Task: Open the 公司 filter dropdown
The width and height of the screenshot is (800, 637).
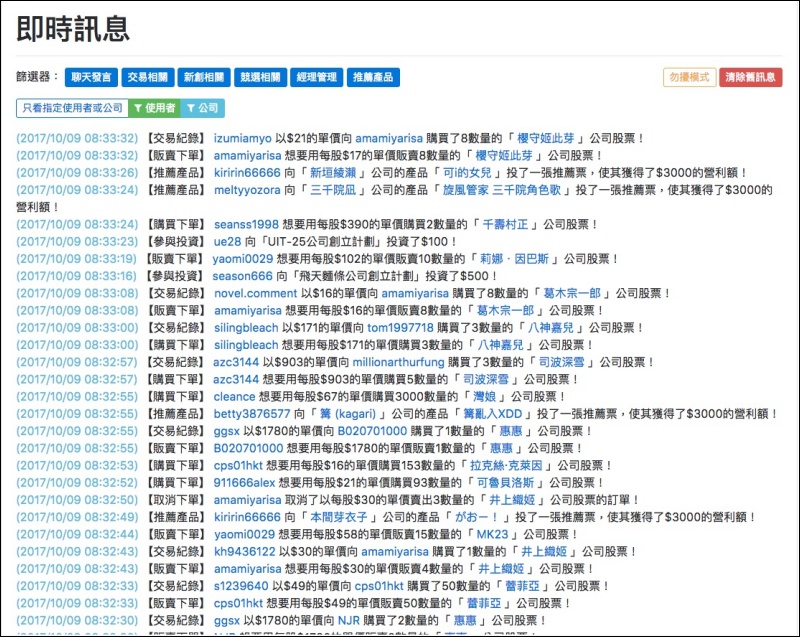Action: click(x=203, y=108)
